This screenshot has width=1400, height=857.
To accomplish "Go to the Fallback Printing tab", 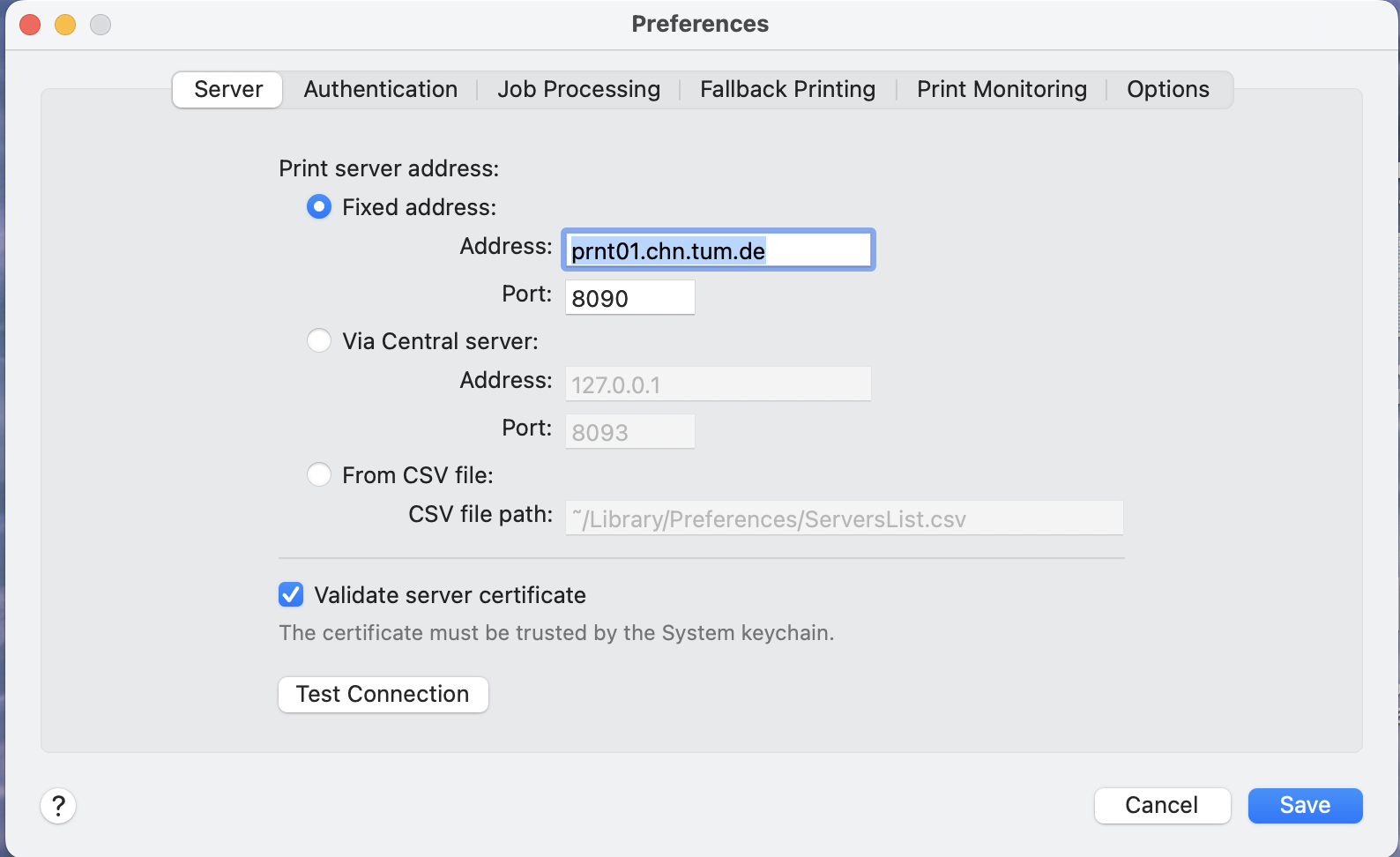I will click(787, 90).
